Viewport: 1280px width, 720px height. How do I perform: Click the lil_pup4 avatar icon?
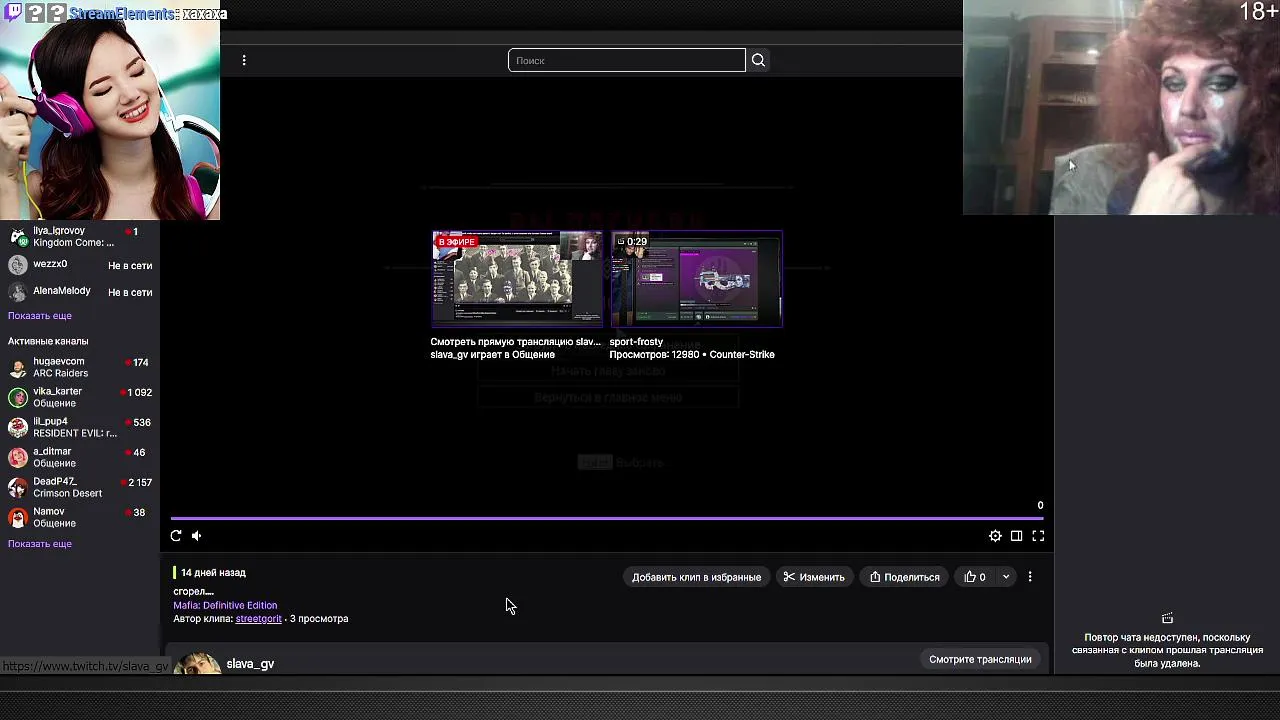pos(17,427)
